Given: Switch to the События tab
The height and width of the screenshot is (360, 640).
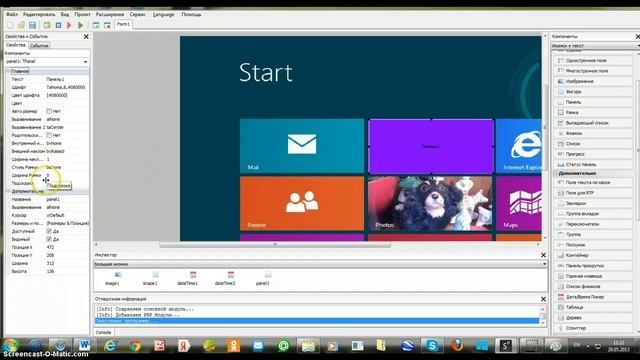Looking at the screenshot, I should tap(40, 46).
